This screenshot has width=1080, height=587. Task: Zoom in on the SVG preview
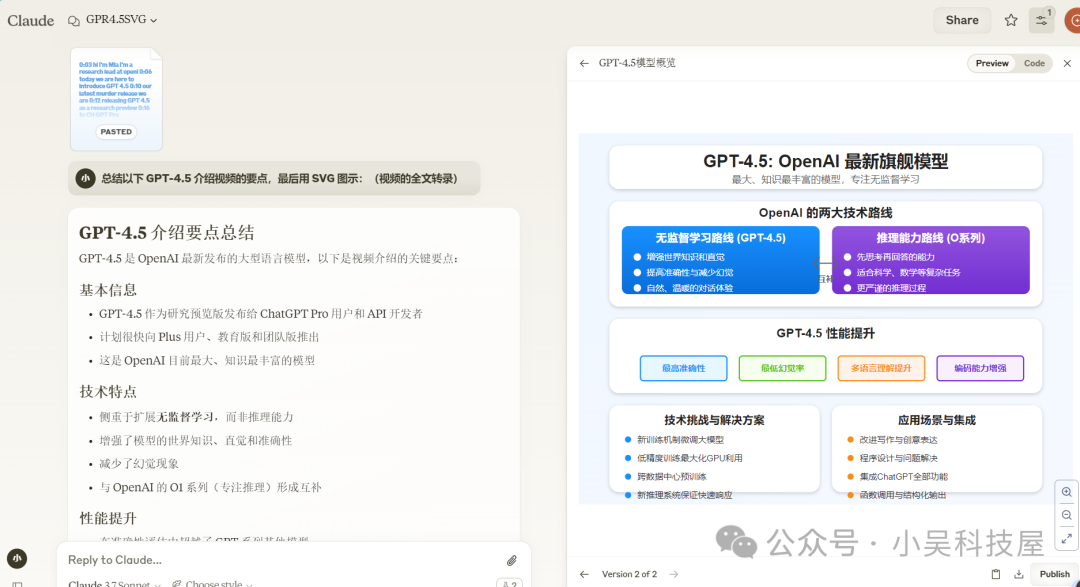click(1066, 492)
